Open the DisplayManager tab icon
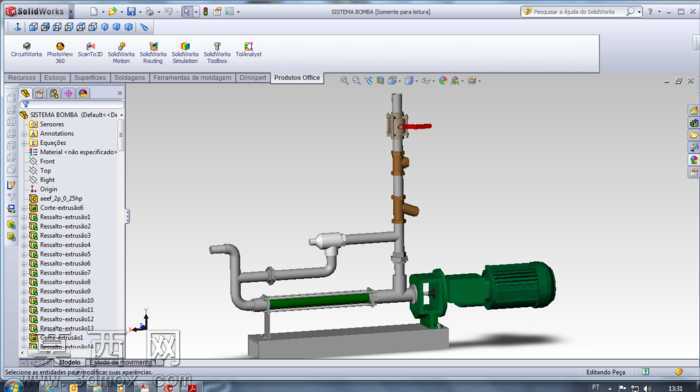This screenshot has height=392, width=700. (83, 93)
